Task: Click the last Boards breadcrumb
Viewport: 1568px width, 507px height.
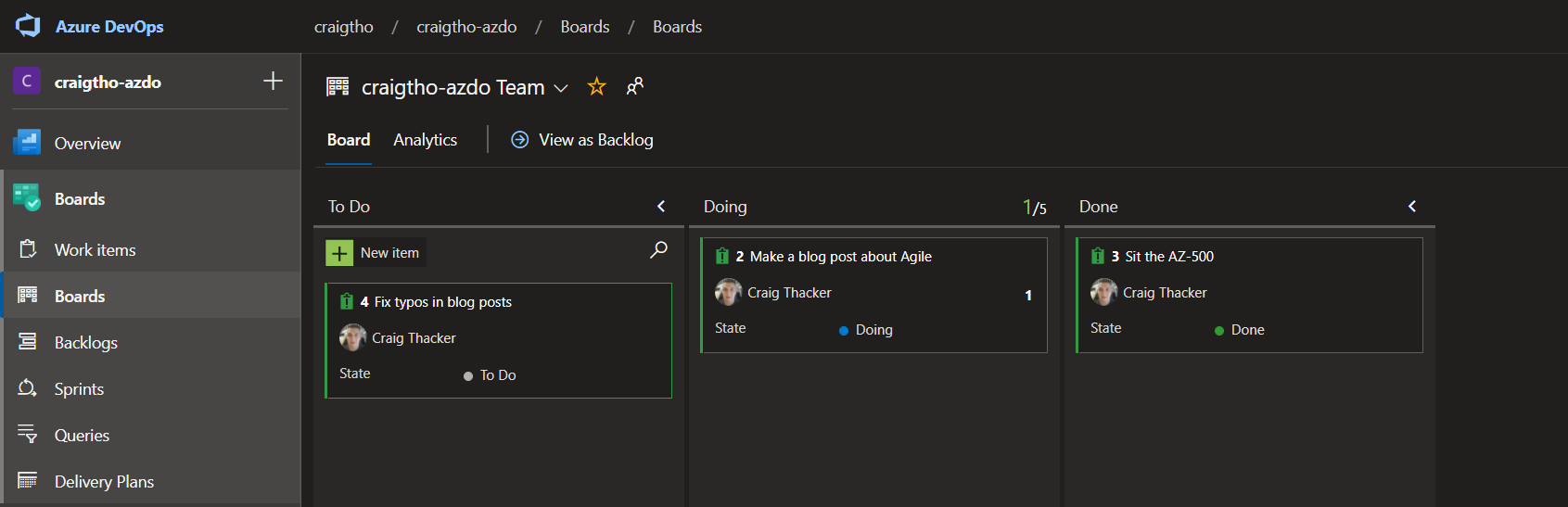Action: (x=677, y=27)
